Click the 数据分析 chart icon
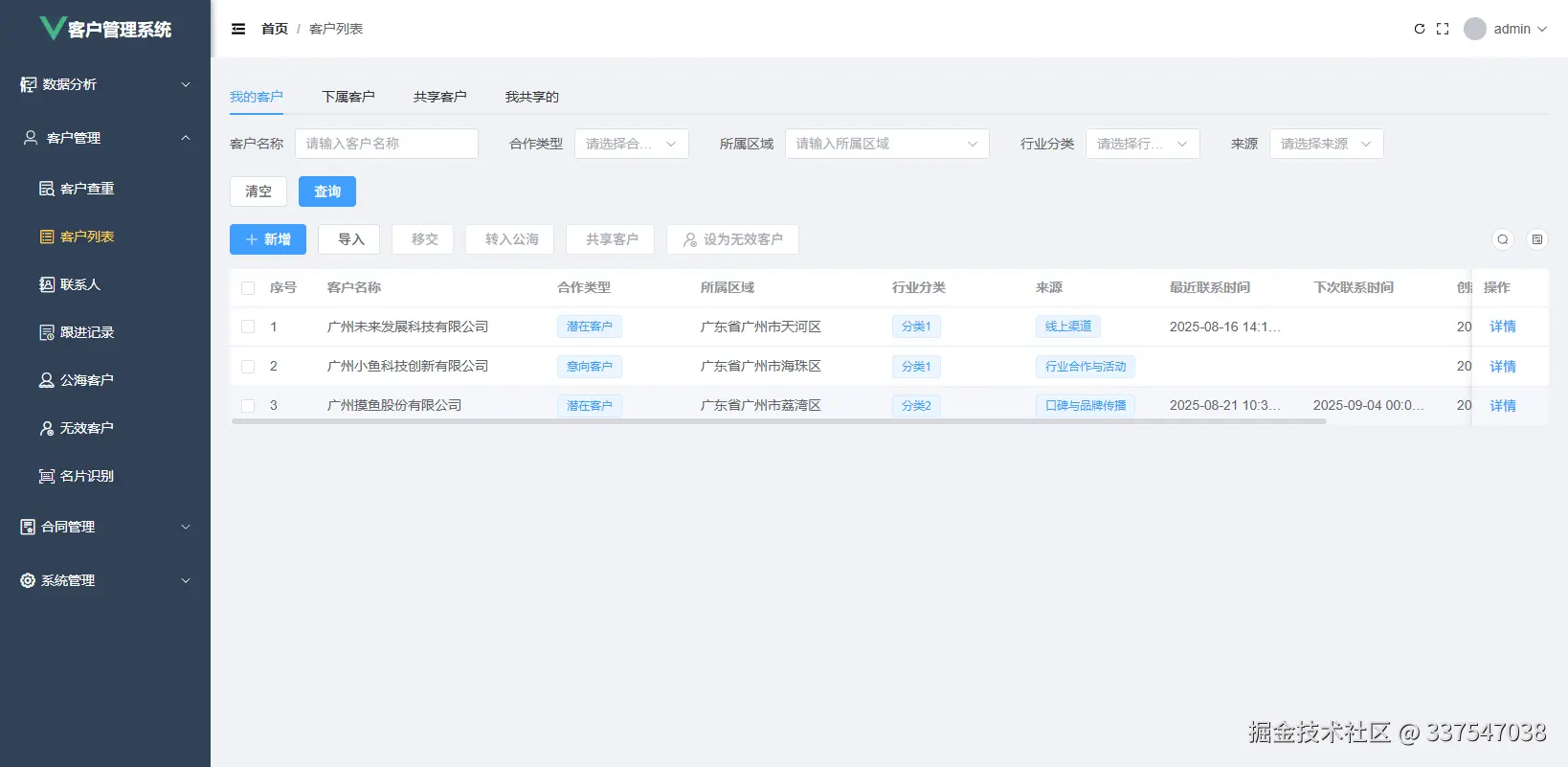 pos(29,84)
